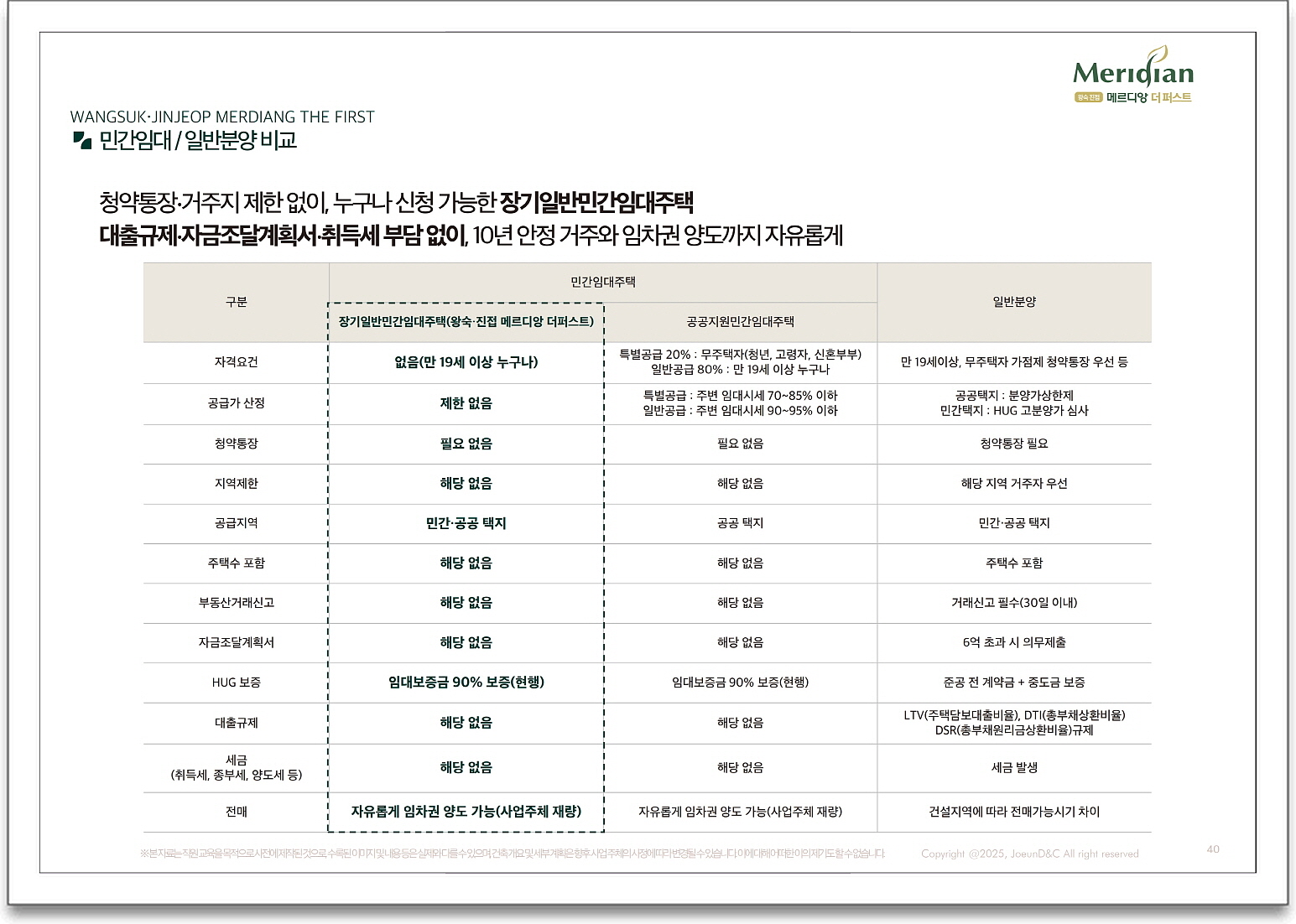Select the '자금조달계획서' row label
Screen dimensions: 1296x924
click(237, 643)
